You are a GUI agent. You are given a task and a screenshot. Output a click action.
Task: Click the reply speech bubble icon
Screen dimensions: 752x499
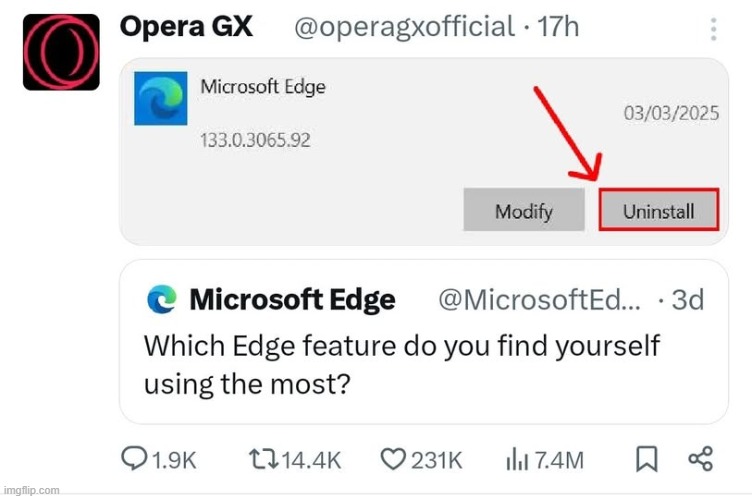pyautogui.click(x=134, y=458)
